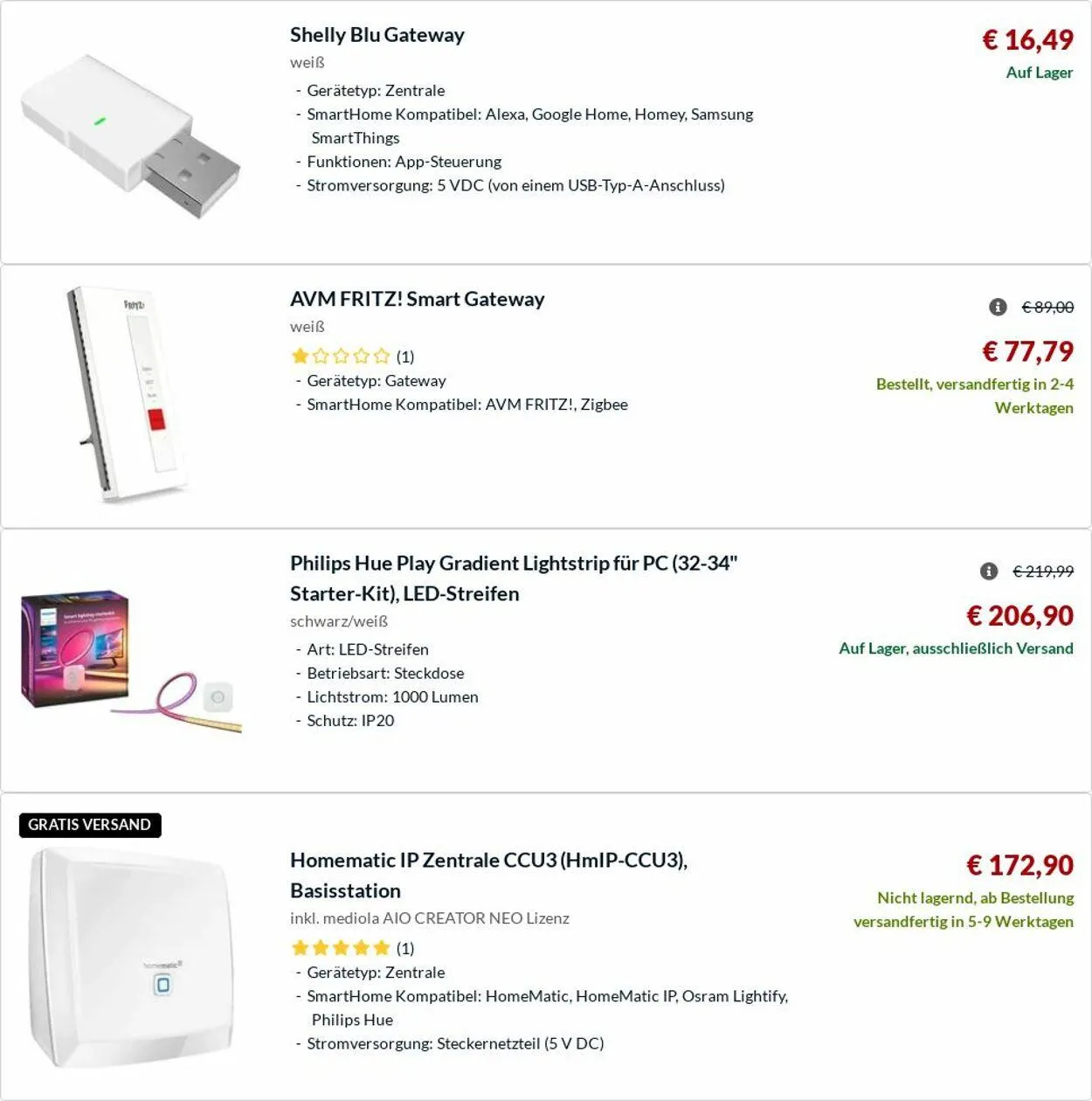Open the Homematic IP Zentrale CCU3 title
This screenshot has width=1092, height=1101.
488,875
